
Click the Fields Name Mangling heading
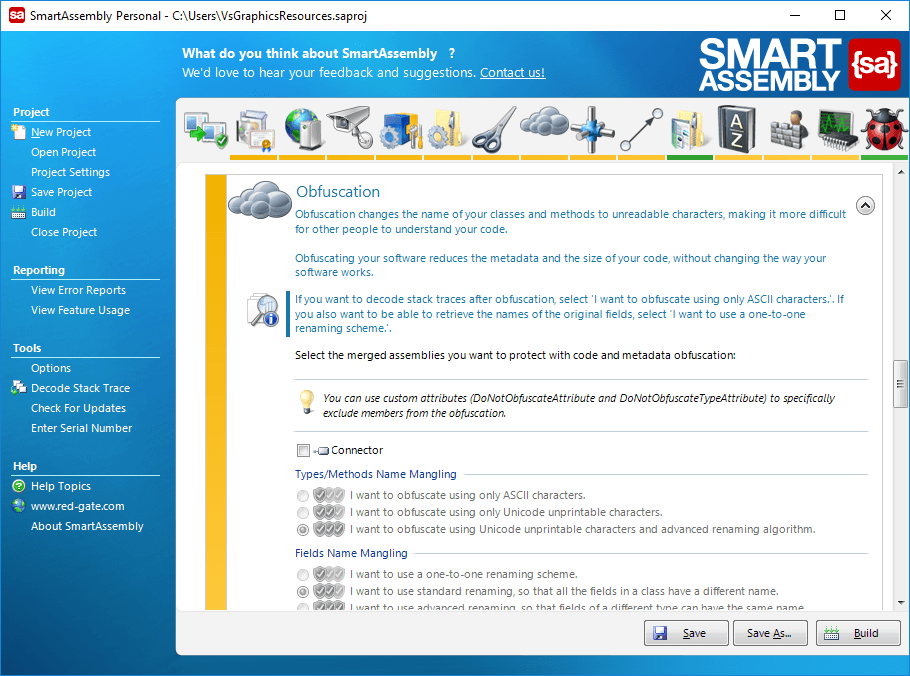[351, 553]
